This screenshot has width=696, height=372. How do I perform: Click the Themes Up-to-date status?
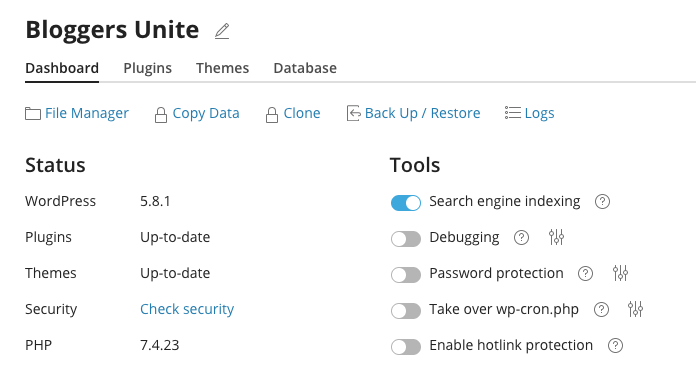175,273
